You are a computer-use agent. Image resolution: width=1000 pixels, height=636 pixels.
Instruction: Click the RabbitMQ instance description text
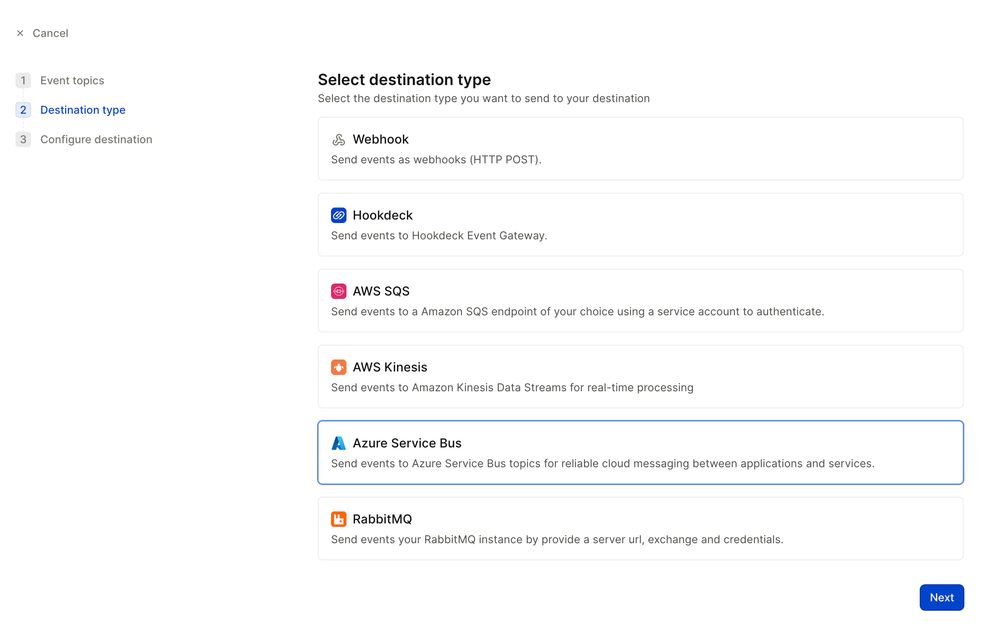[557, 539]
